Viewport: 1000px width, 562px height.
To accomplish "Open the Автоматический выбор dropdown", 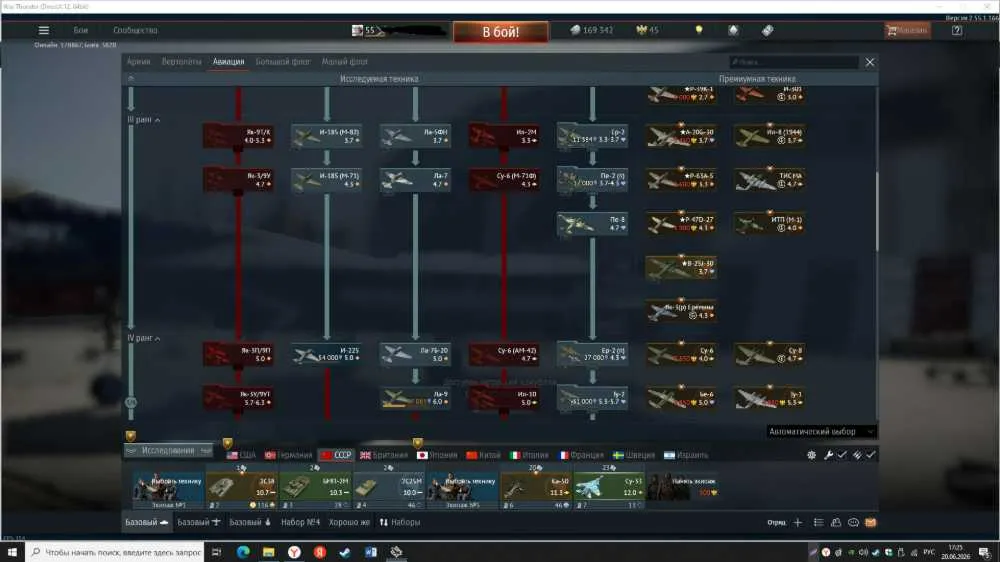I will click(821, 432).
